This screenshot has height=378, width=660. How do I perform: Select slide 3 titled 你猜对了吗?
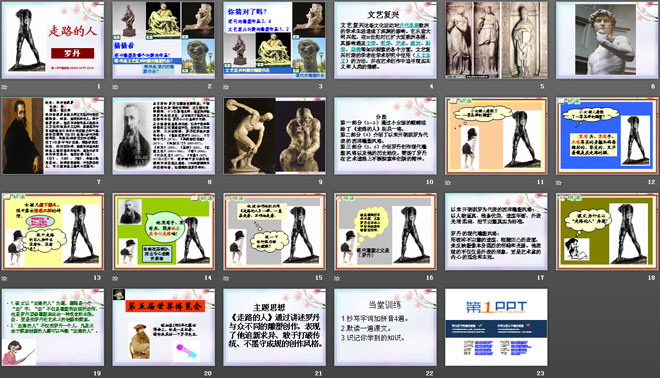point(274,40)
